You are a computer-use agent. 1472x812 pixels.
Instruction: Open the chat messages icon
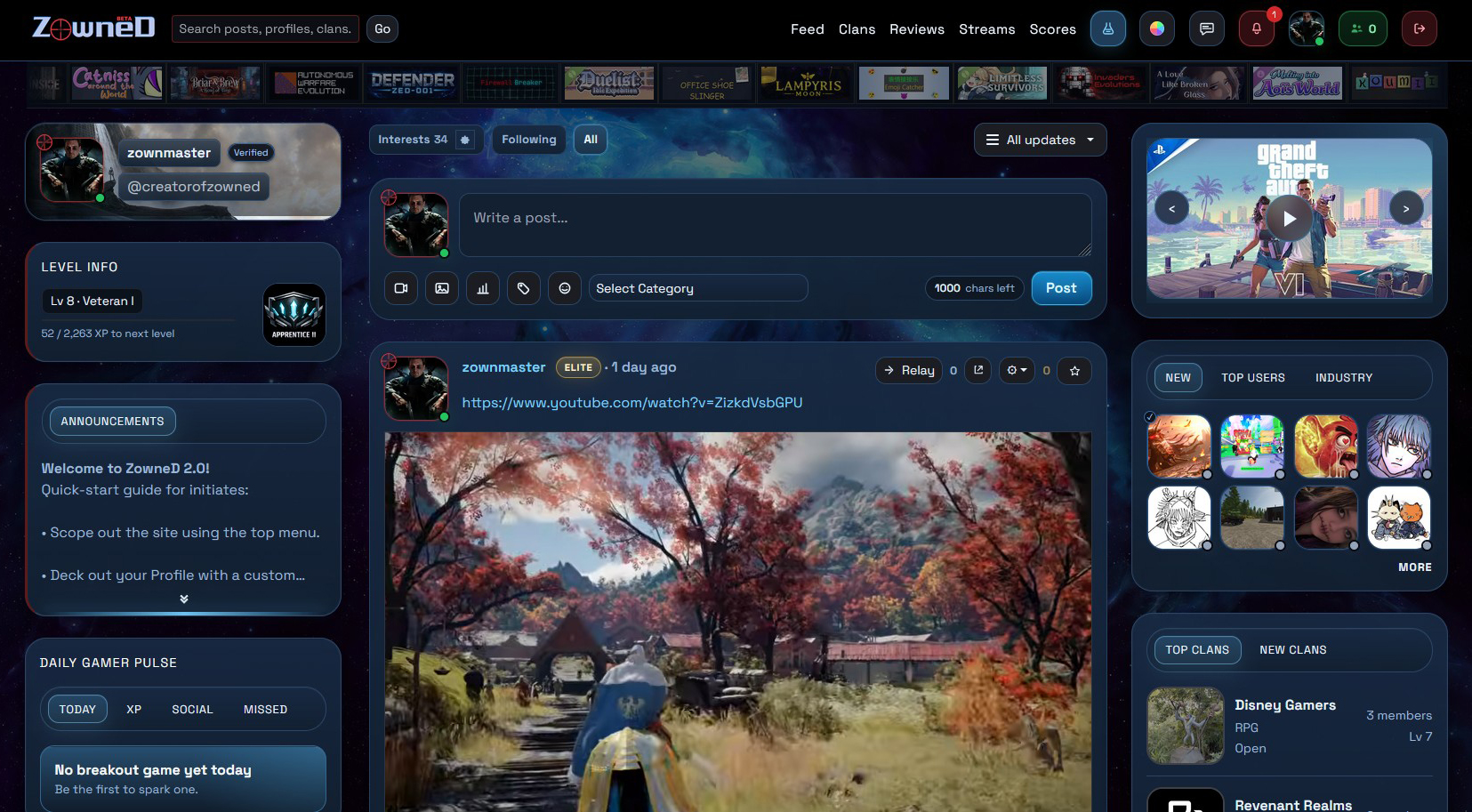[x=1207, y=28]
